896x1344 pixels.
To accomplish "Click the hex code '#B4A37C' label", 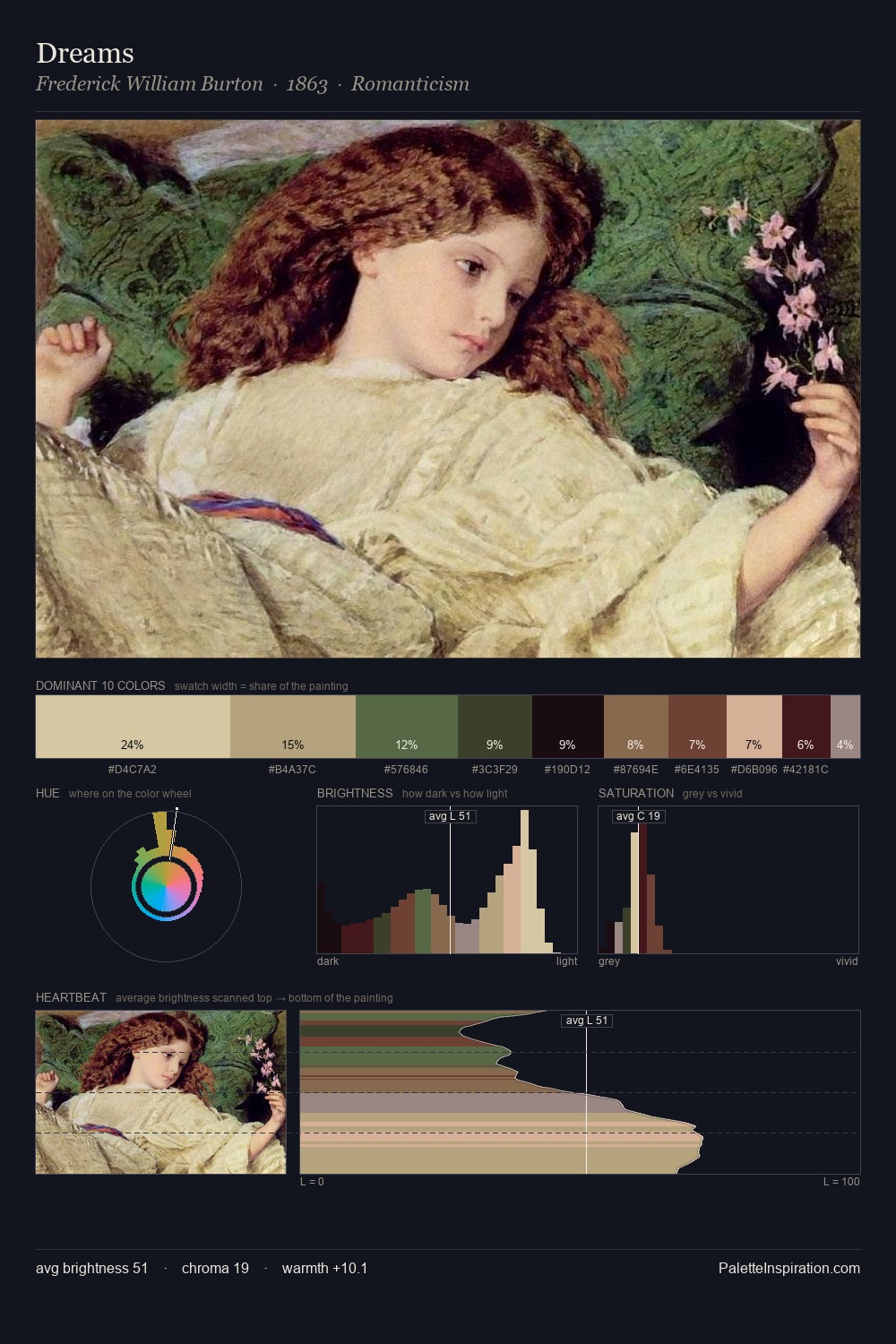I will click(x=292, y=770).
